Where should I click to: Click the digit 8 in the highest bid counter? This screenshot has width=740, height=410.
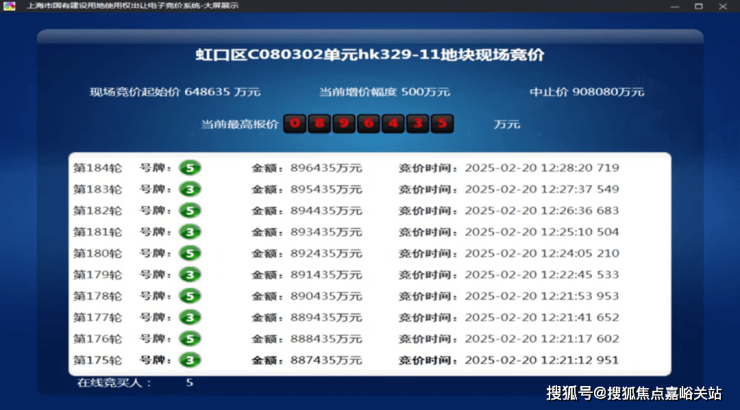(x=319, y=124)
